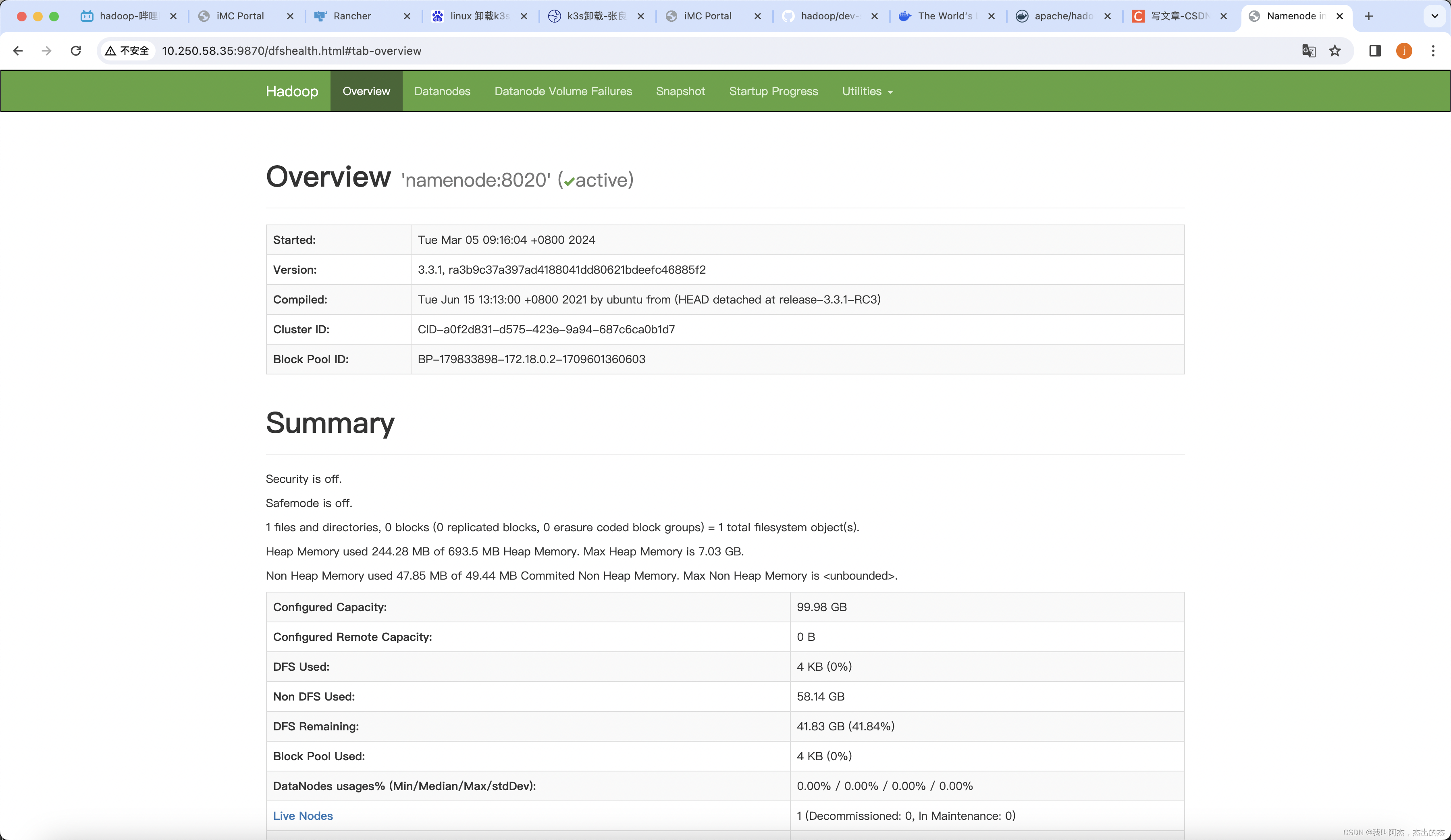
Task: Bookmark this page with the star icon
Action: point(1335,51)
